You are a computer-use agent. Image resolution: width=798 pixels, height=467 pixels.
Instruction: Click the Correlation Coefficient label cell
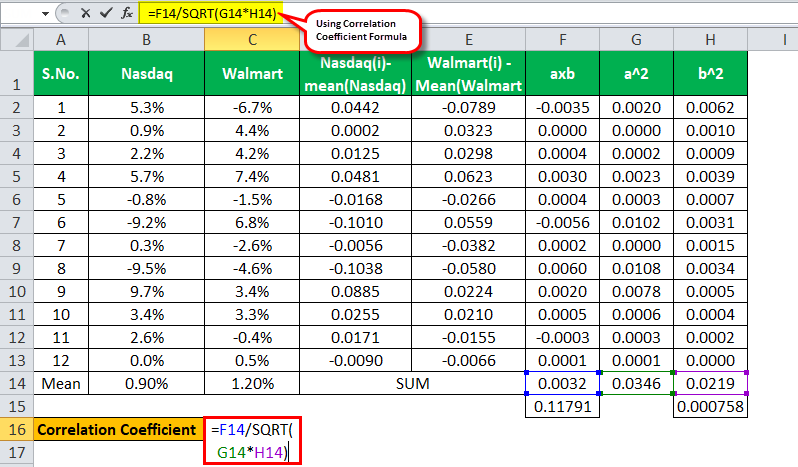117,429
